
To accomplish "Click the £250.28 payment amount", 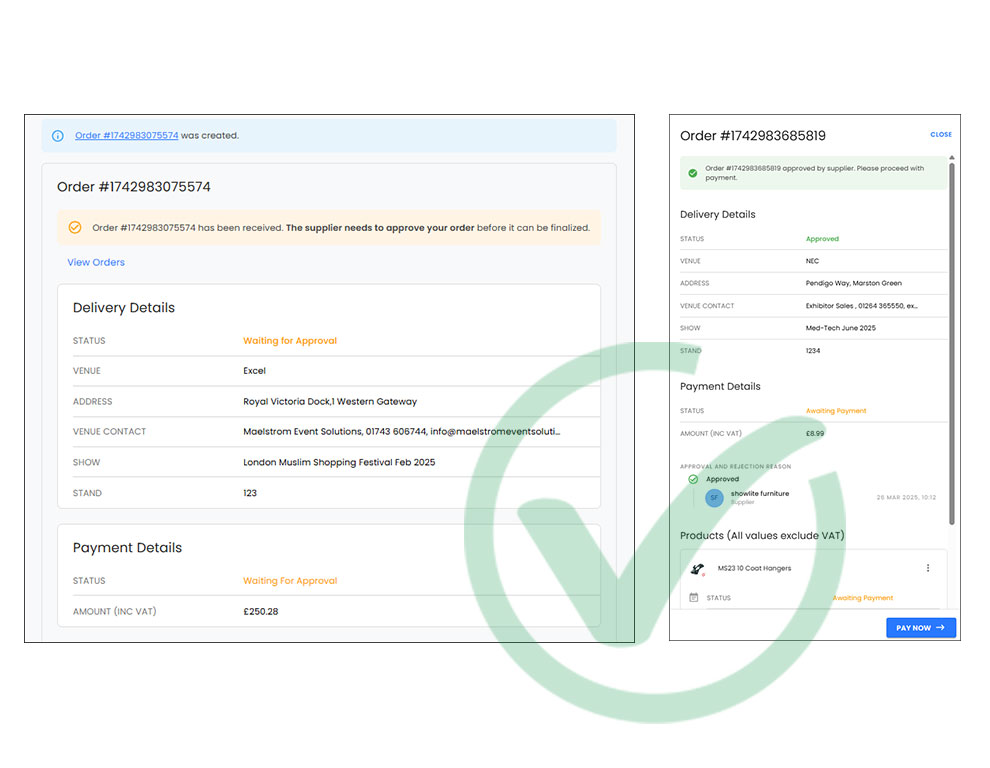I will (x=260, y=611).
